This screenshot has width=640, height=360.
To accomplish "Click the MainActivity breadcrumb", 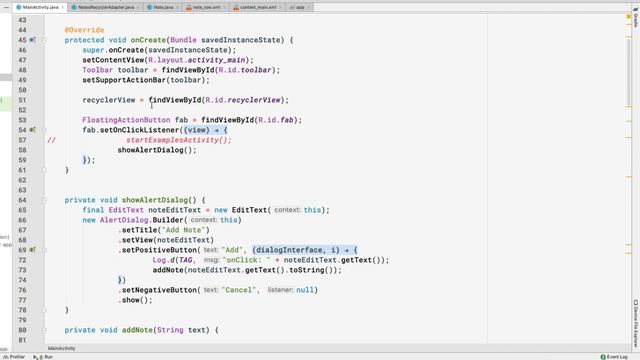I will coord(62,348).
